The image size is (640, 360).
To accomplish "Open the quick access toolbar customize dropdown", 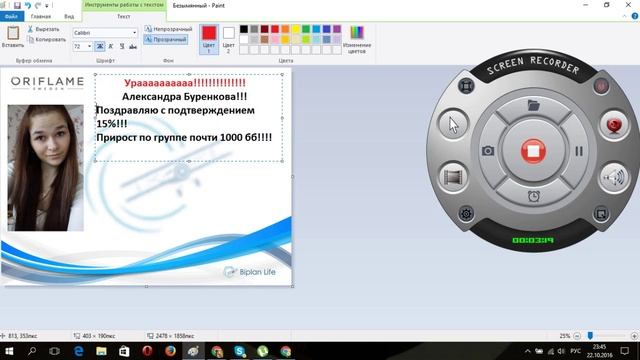I will (x=47, y=6).
